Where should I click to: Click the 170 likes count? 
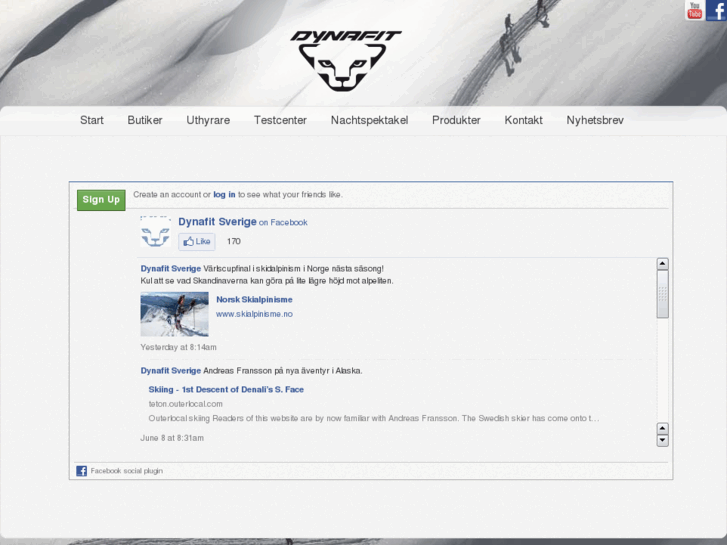click(x=234, y=241)
